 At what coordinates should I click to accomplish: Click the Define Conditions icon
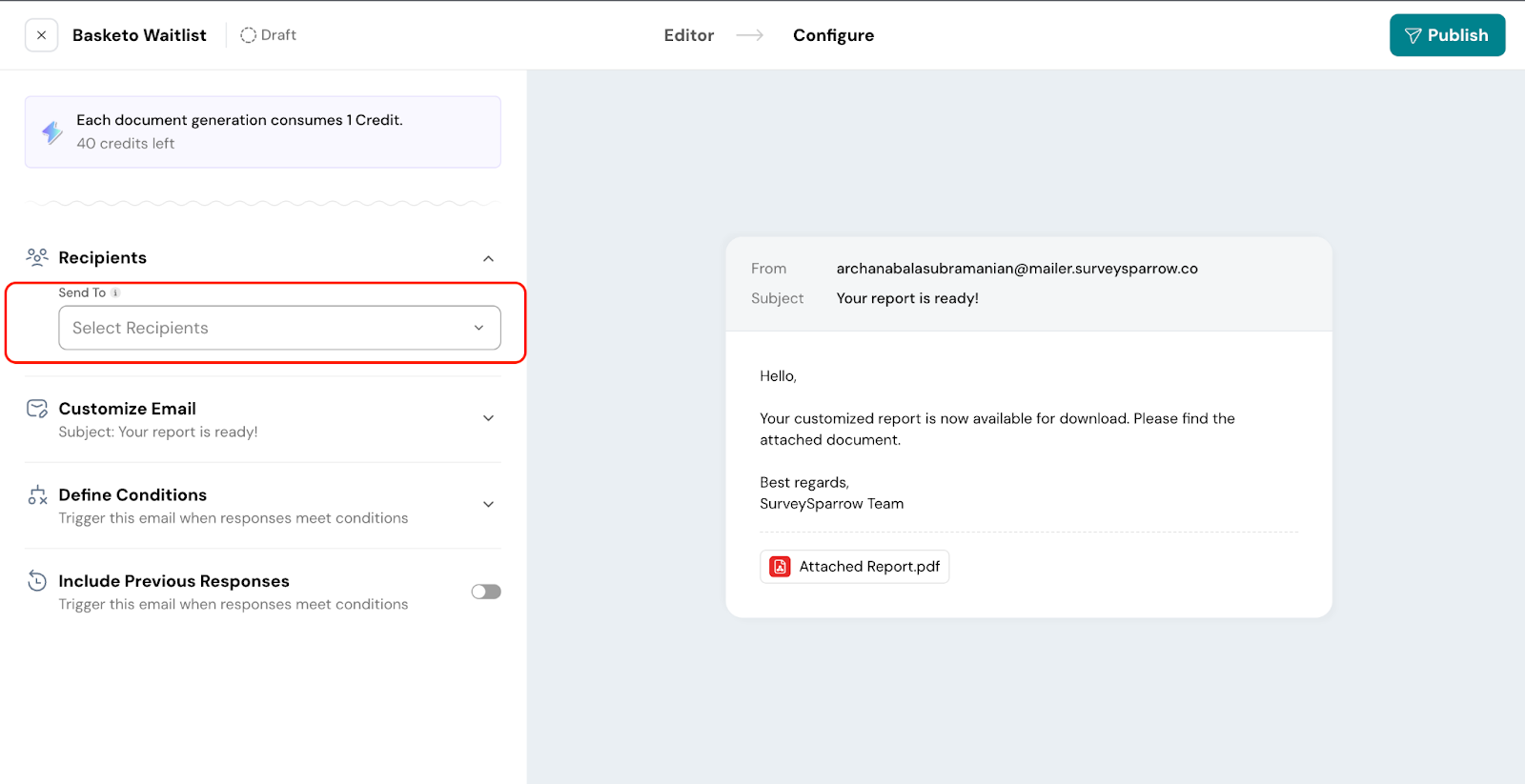[x=37, y=495]
